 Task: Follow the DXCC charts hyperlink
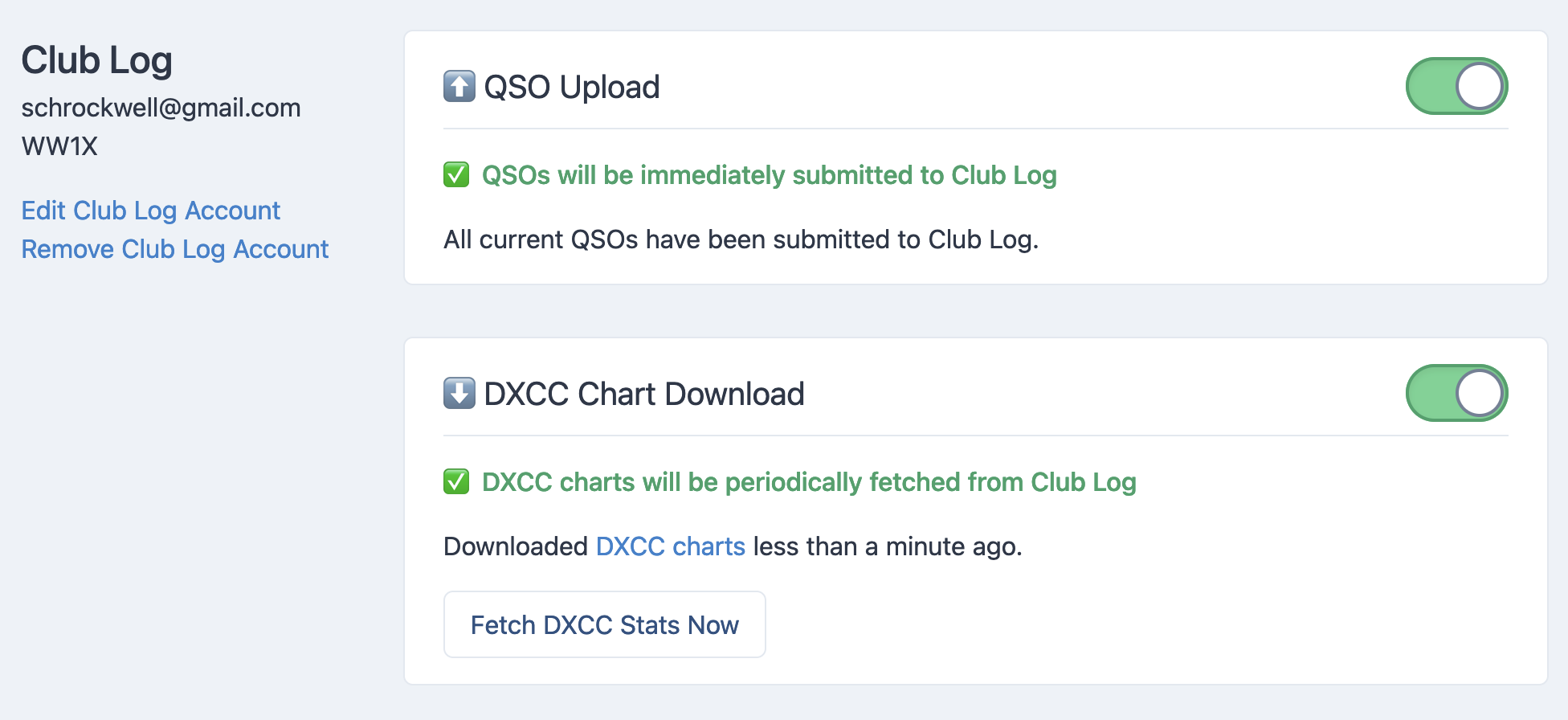pyautogui.click(x=670, y=546)
